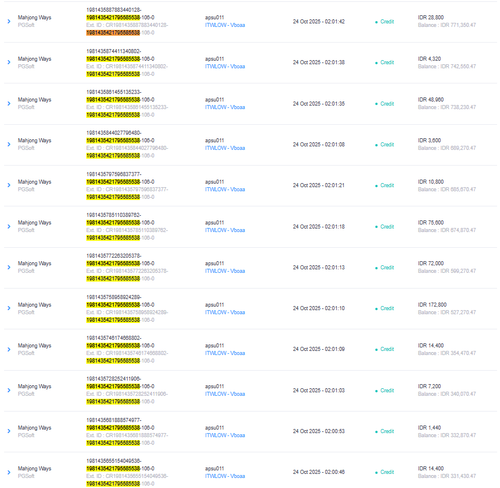Expand the row timestamped 02:00:53

9,431
